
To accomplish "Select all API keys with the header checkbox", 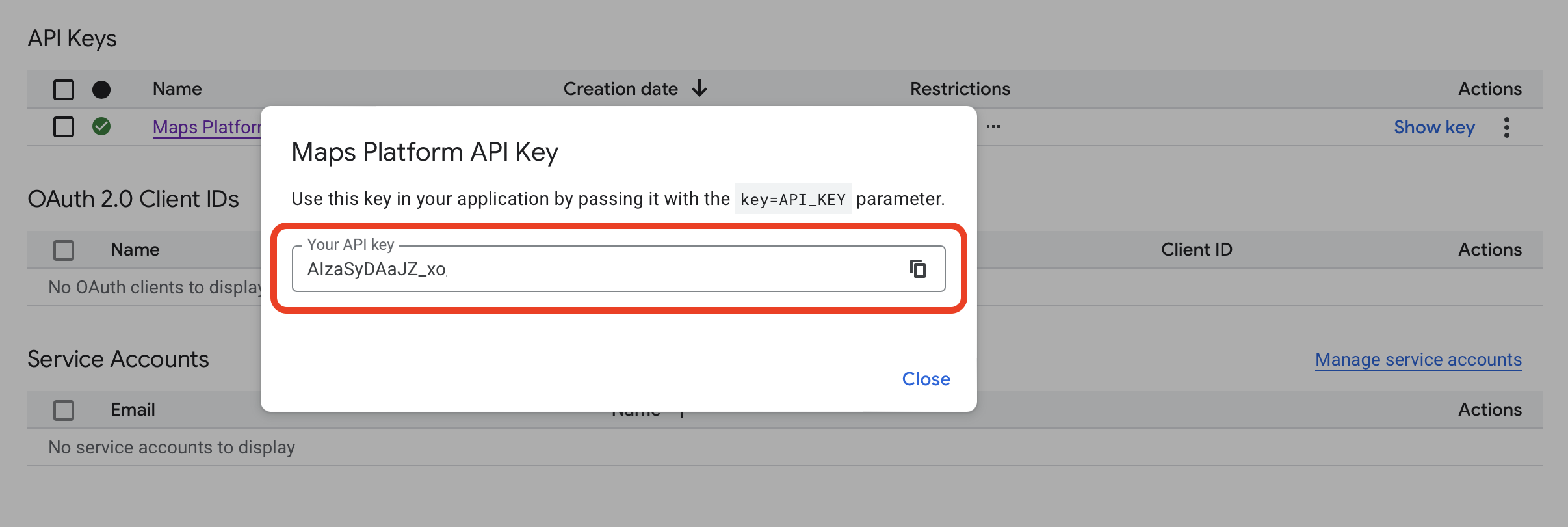I will coord(64,89).
